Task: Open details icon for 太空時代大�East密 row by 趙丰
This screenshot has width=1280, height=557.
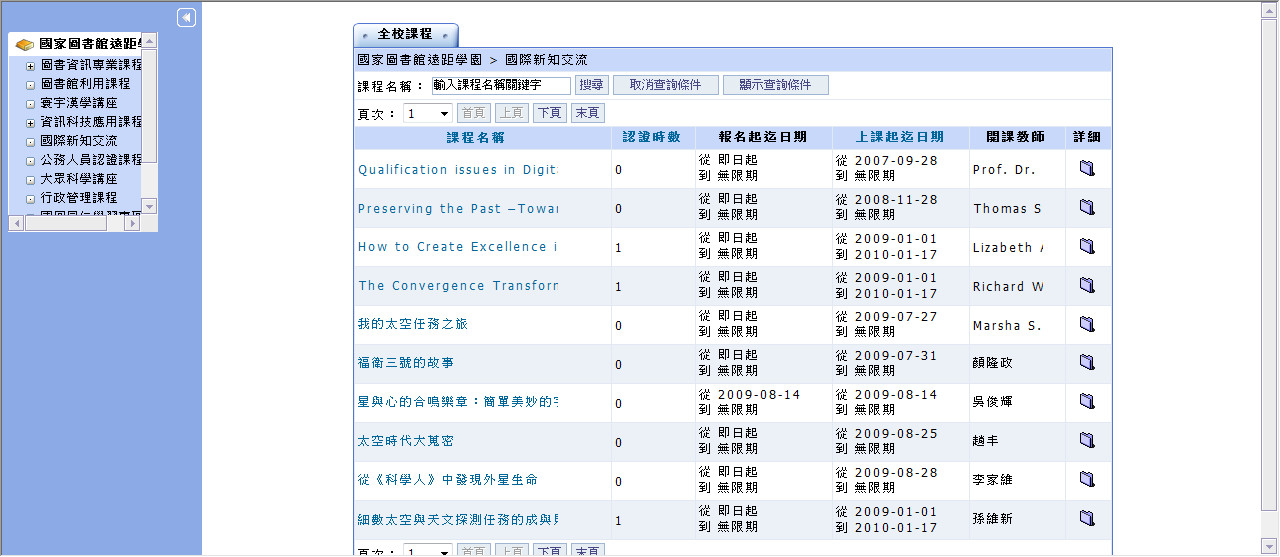Action: 1087,441
